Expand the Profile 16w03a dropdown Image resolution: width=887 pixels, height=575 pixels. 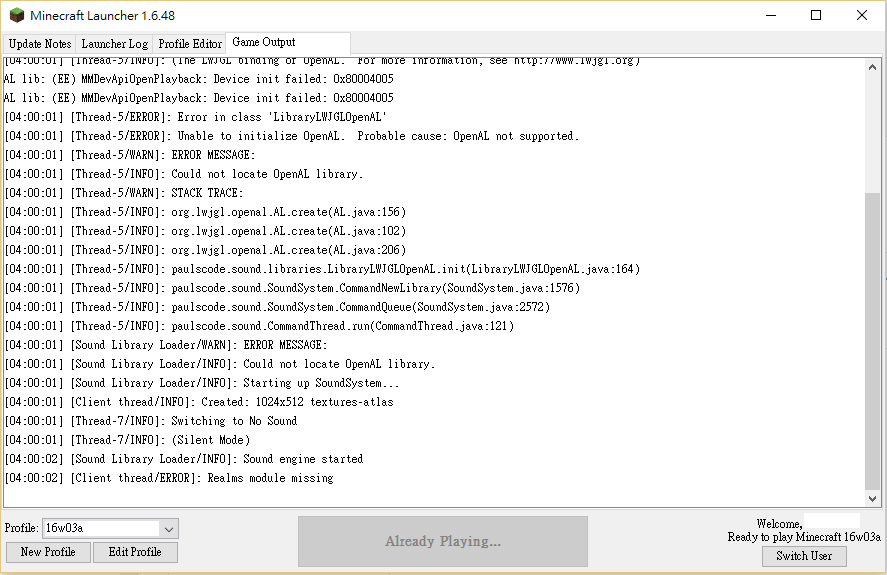tap(169, 528)
